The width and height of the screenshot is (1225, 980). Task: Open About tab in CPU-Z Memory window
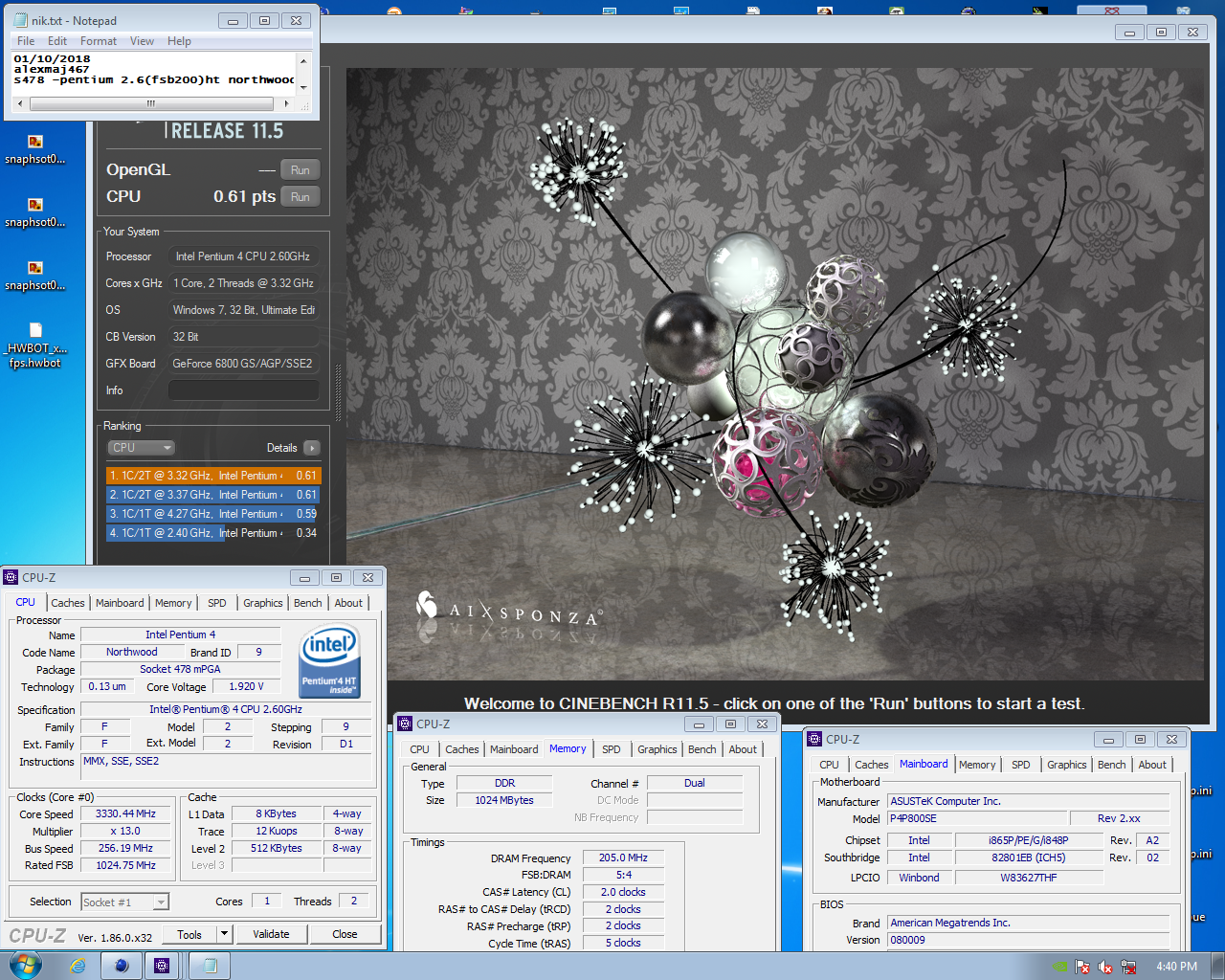tap(743, 749)
